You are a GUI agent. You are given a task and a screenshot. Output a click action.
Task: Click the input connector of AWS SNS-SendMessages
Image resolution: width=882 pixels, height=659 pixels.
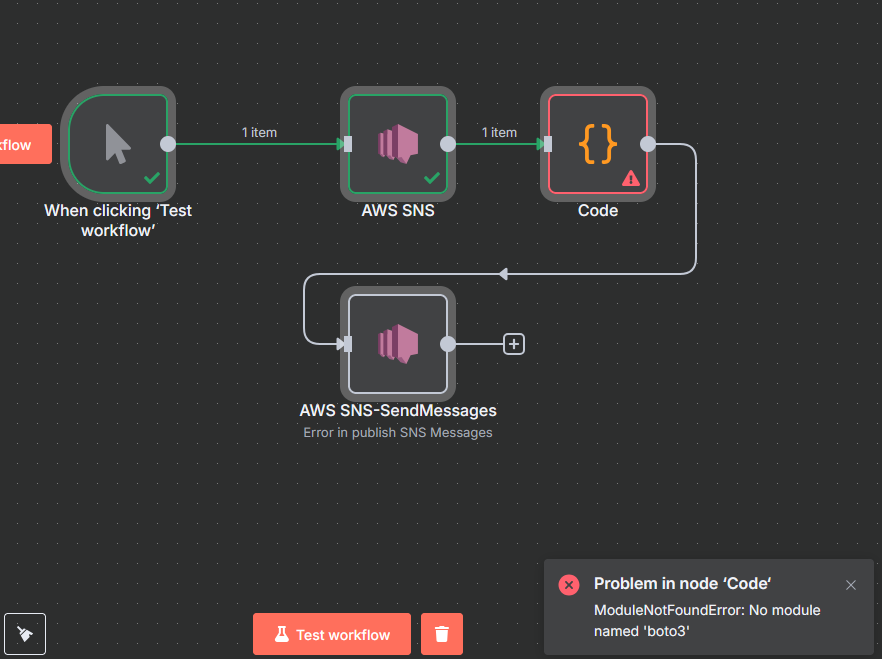point(348,344)
